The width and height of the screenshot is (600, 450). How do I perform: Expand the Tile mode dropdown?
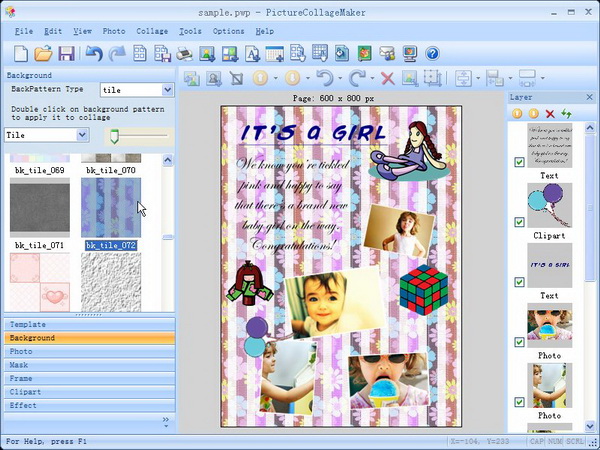[x=82, y=134]
